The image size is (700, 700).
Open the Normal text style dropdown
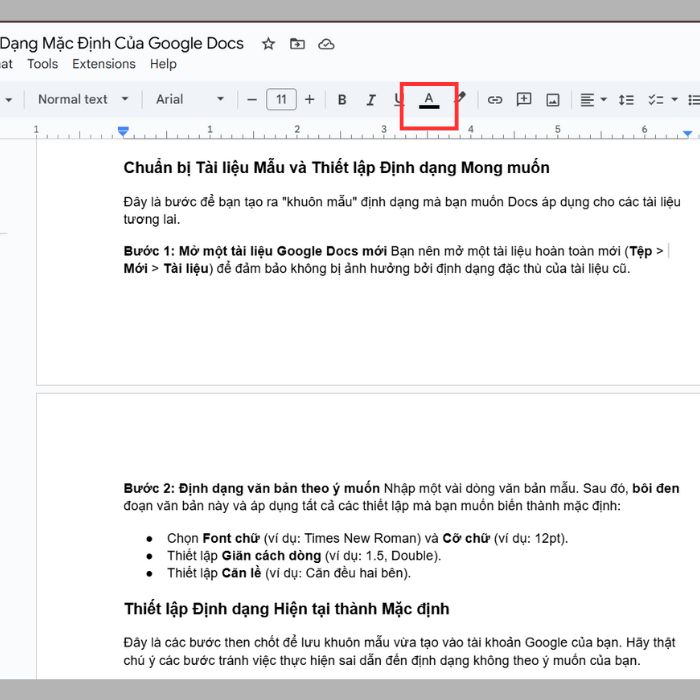[x=83, y=99]
